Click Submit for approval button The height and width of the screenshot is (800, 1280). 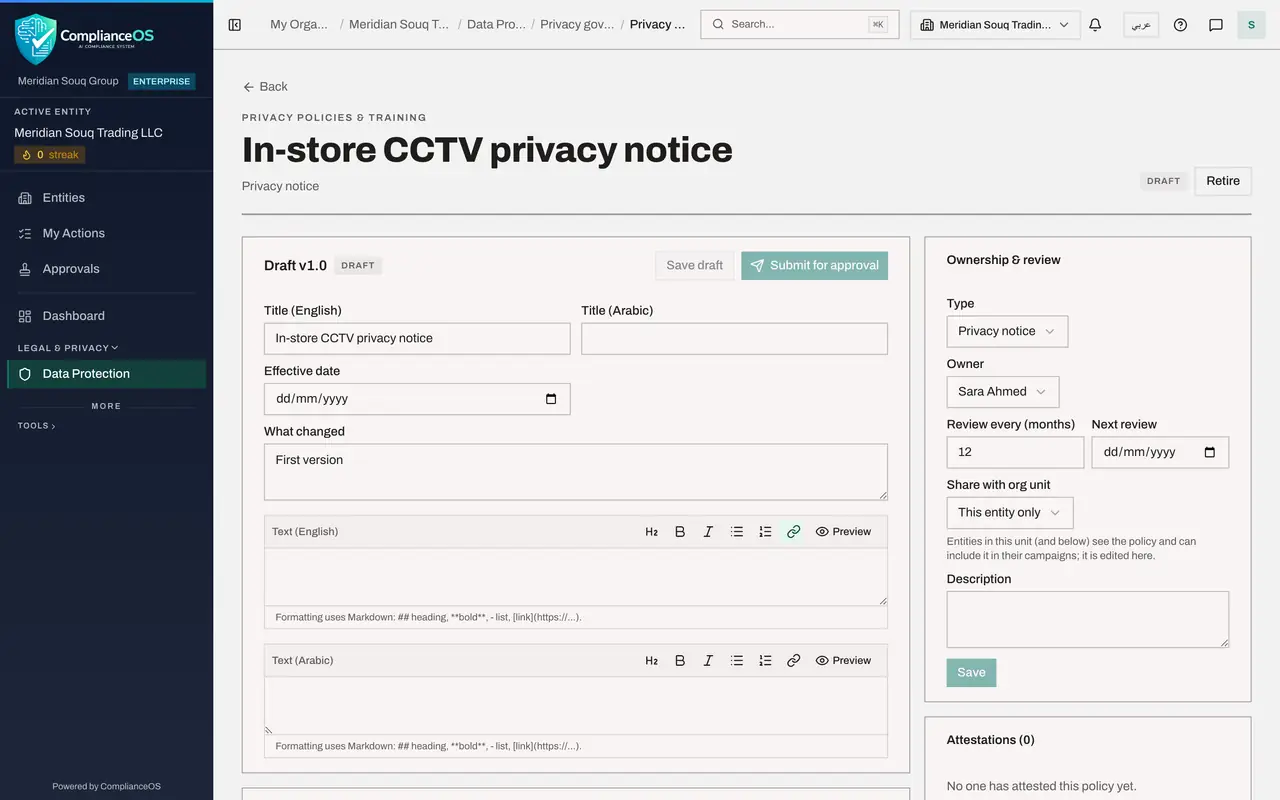[x=814, y=265]
